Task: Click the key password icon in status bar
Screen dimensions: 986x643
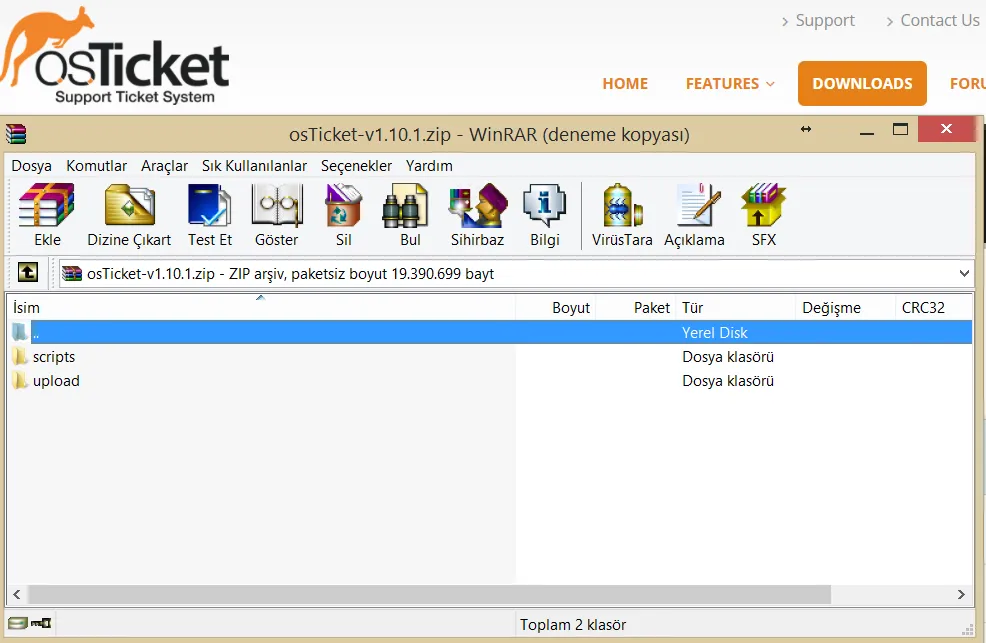Action: tap(41, 623)
